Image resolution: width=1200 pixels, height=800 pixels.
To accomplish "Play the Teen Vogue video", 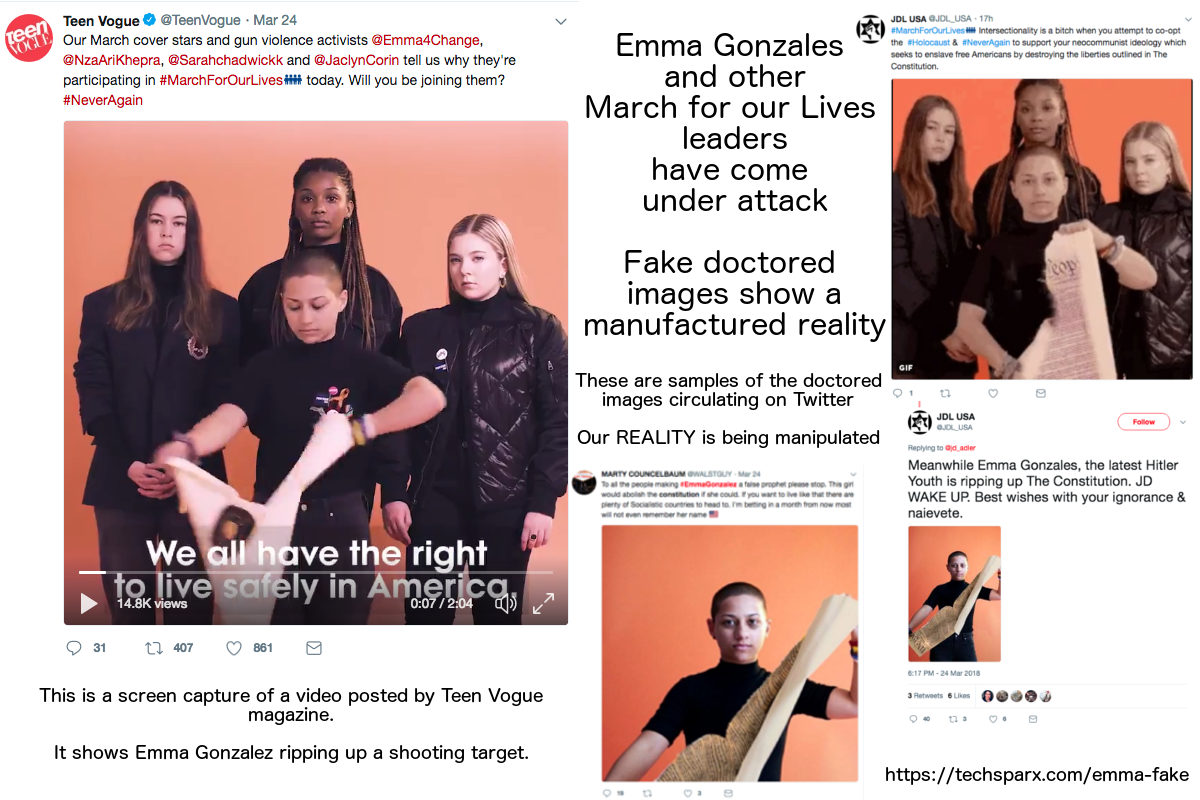I will tap(89, 603).
